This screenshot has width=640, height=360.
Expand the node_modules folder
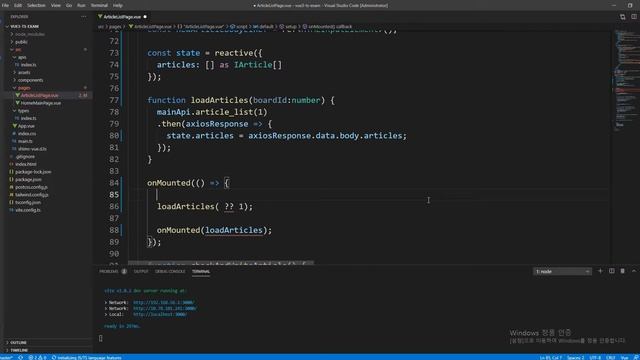(29, 34)
